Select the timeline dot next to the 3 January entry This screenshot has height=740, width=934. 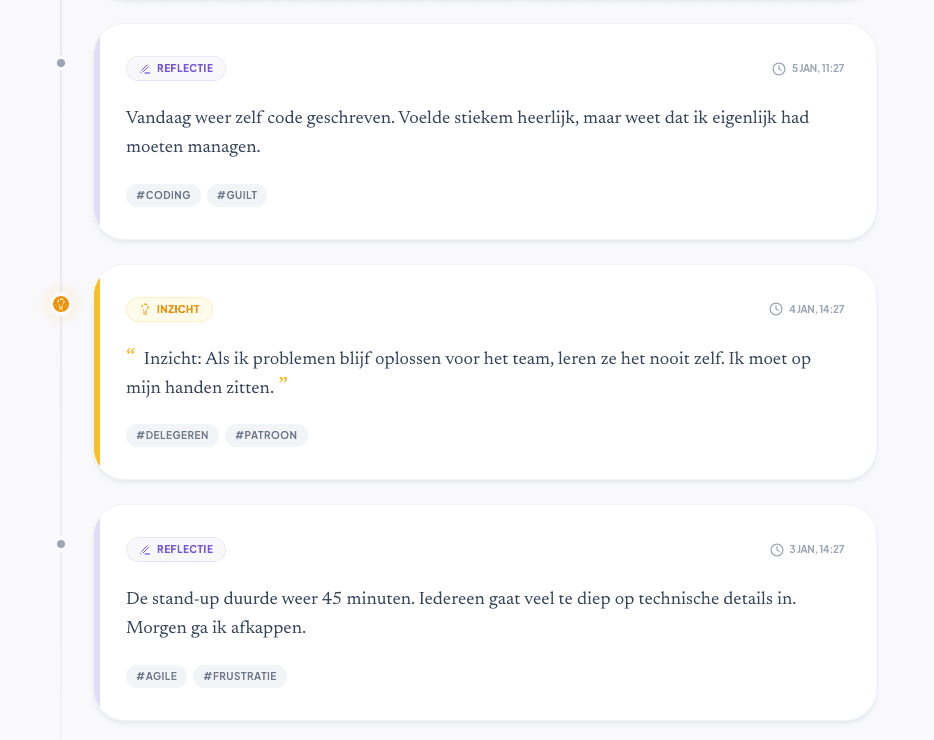point(61,544)
